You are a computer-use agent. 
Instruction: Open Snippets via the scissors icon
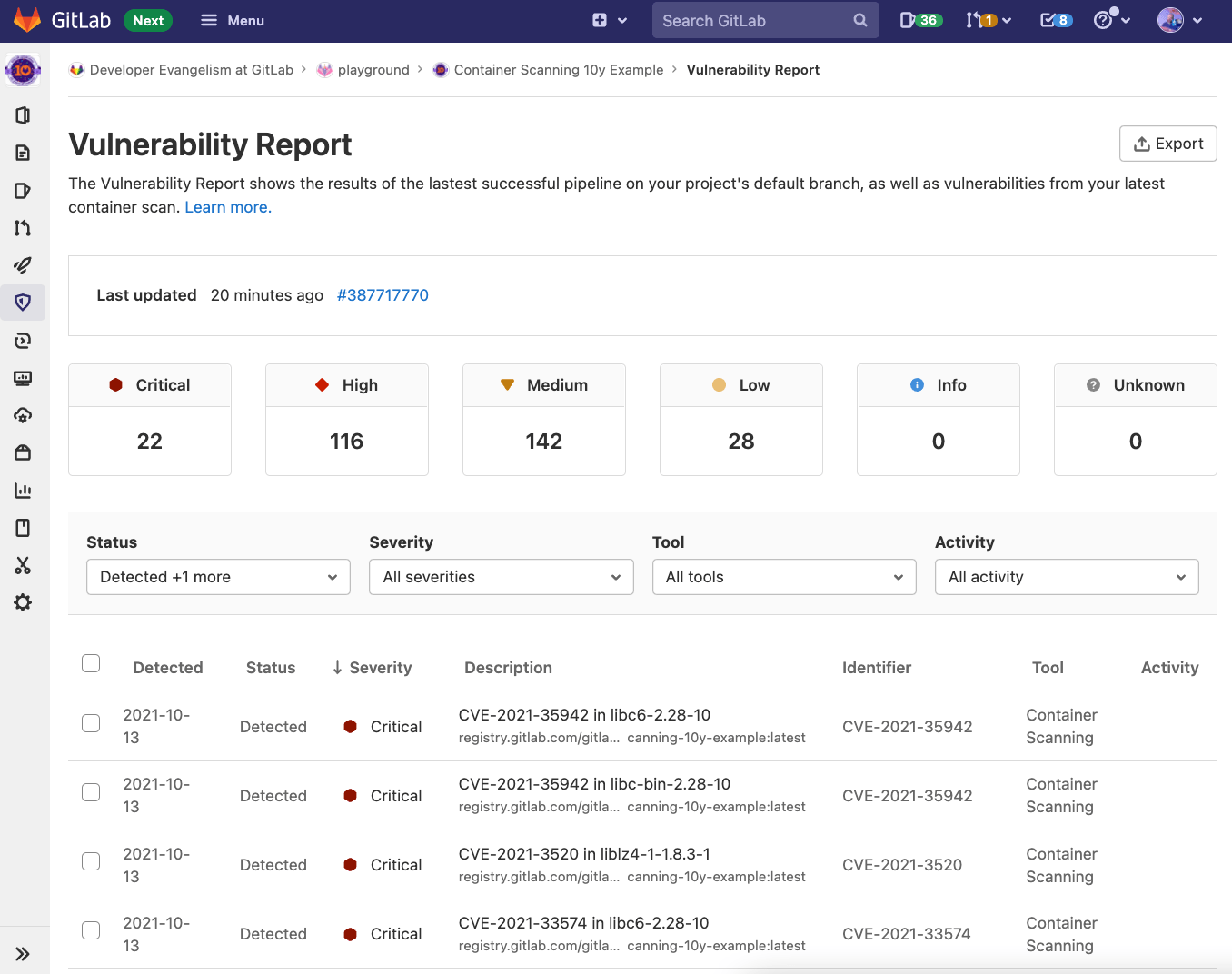point(23,566)
